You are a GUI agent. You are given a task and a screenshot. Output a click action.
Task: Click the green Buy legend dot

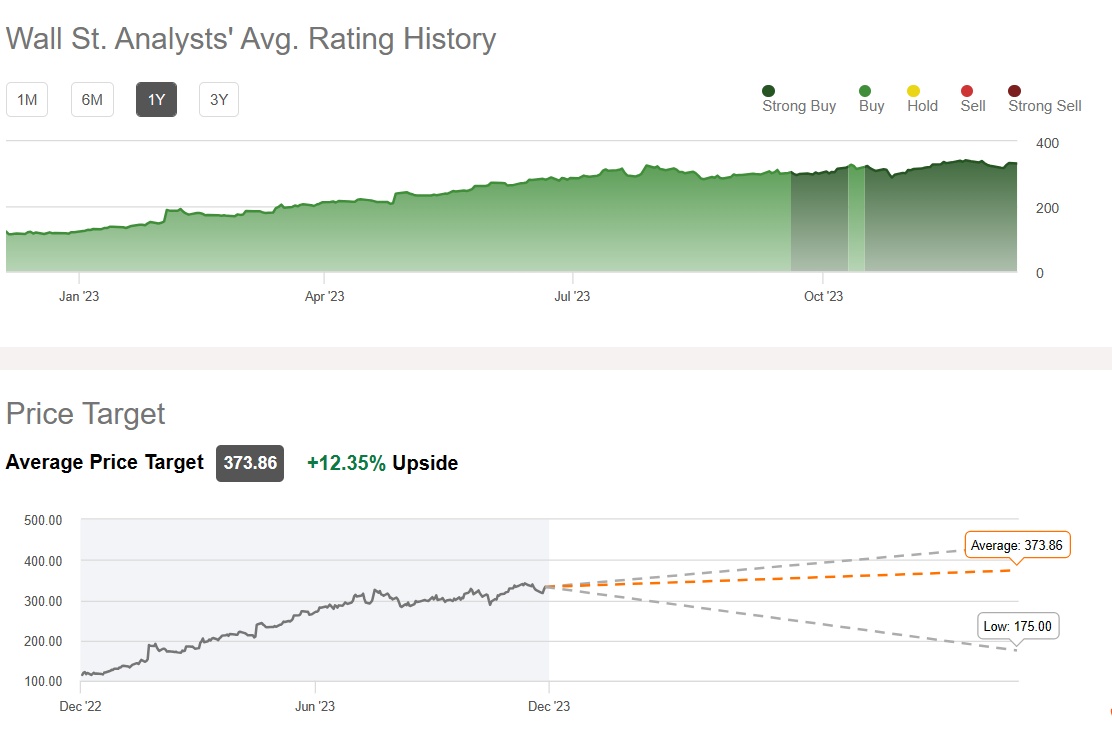coord(865,91)
